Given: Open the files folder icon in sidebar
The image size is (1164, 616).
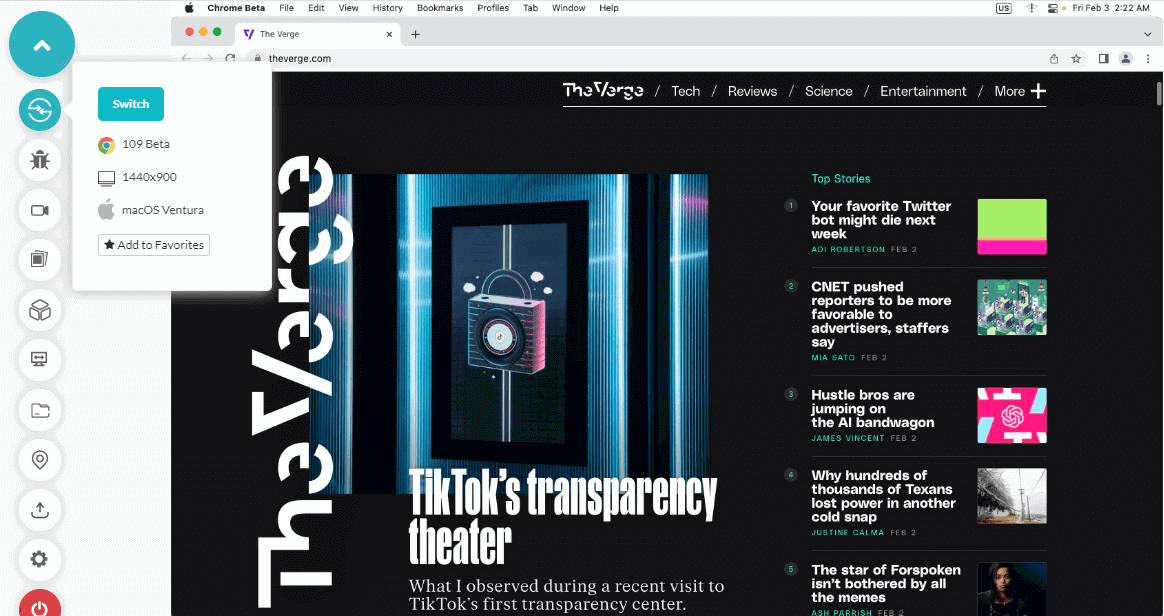Looking at the screenshot, I should pyautogui.click(x=40, y=409).
